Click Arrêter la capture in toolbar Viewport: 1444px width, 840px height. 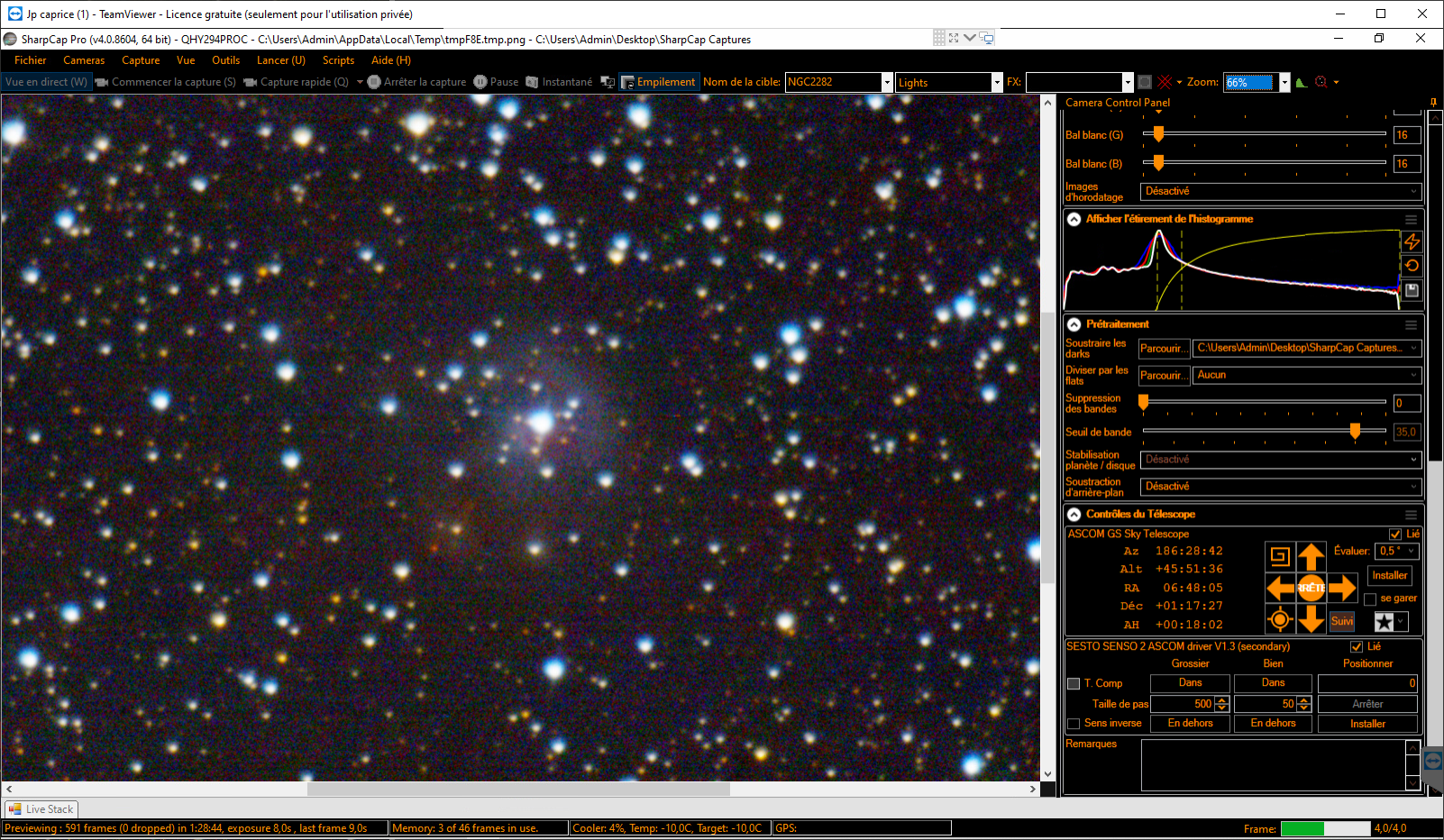pyautogui.click(x=416, y=82)
